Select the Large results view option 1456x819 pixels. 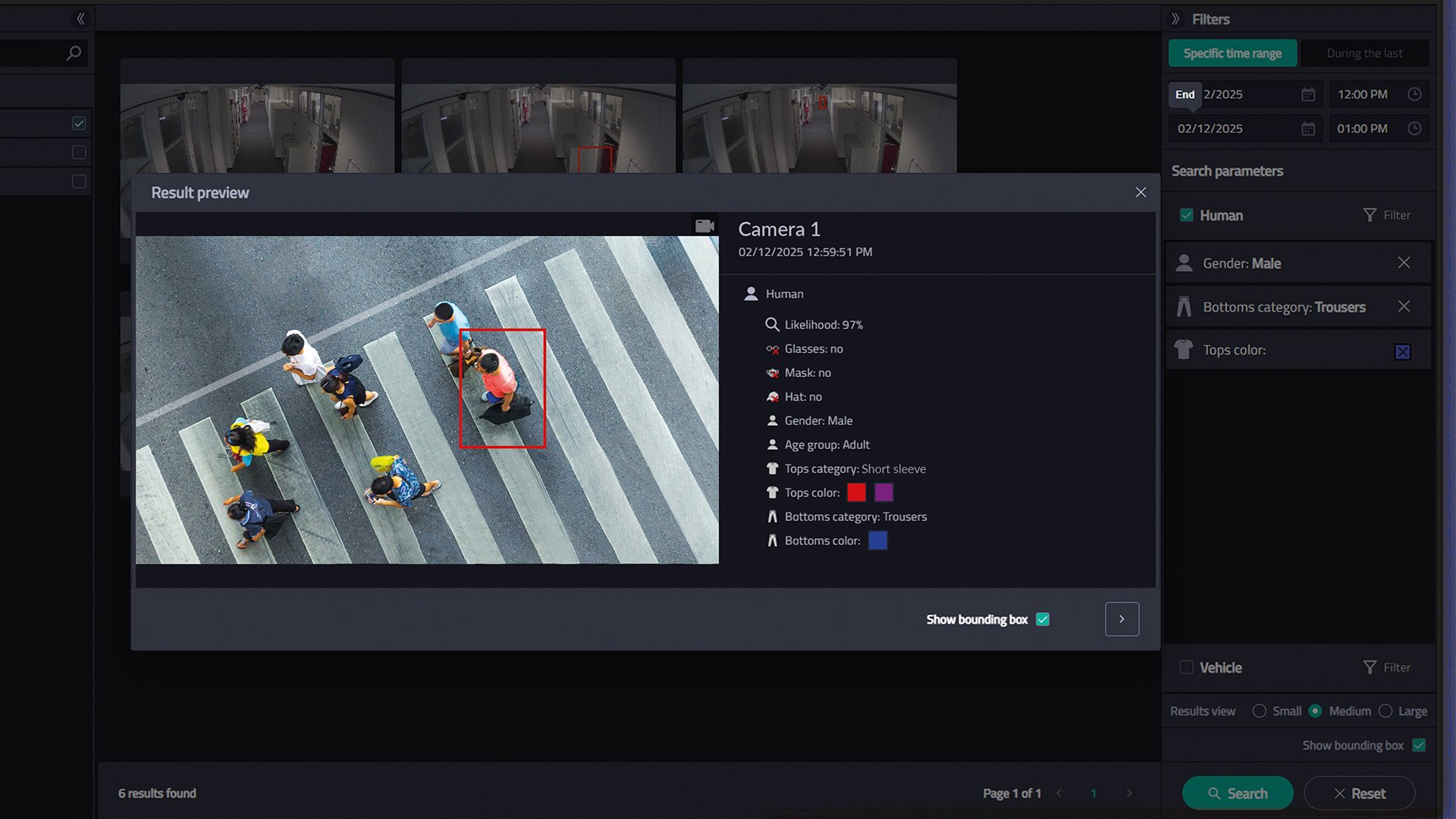coord(1385,711)
